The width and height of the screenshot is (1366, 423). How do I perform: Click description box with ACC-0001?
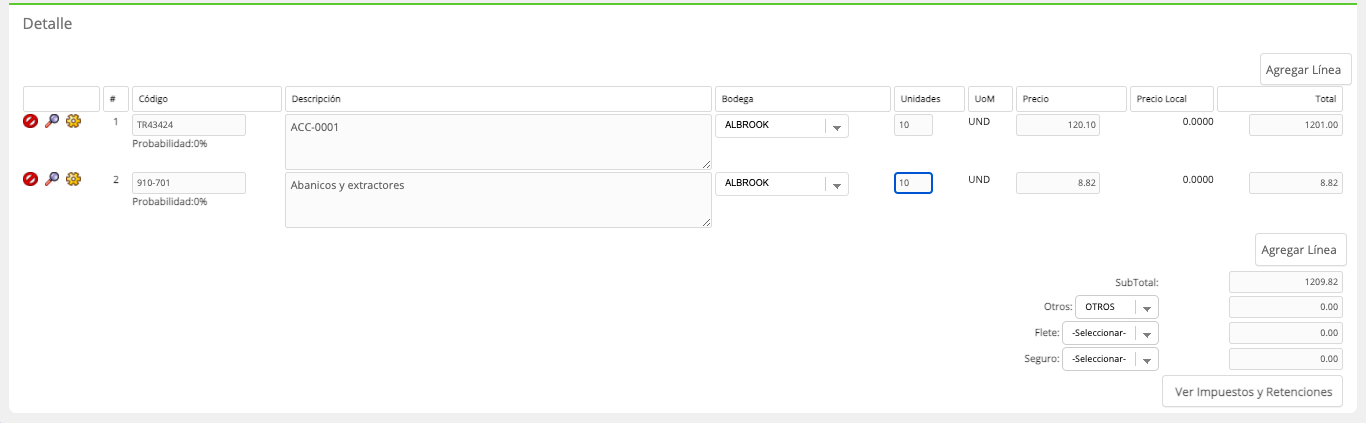498,142
